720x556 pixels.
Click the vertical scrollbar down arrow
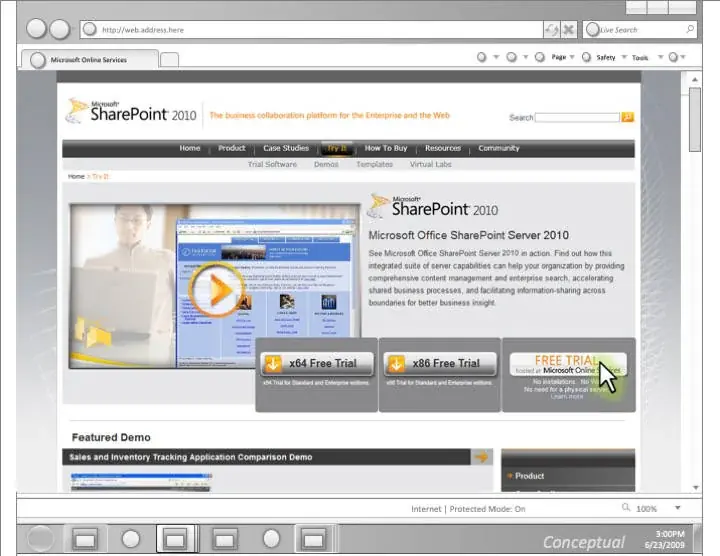click(695, 488)
